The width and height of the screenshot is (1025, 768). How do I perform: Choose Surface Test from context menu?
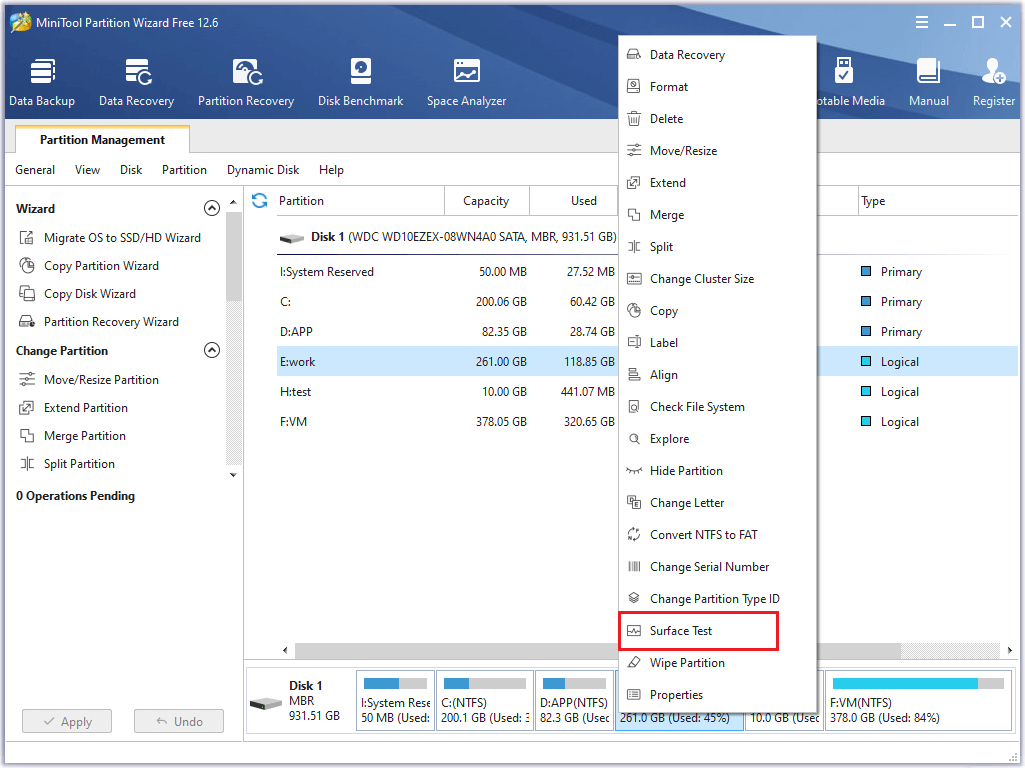point(698,631)
